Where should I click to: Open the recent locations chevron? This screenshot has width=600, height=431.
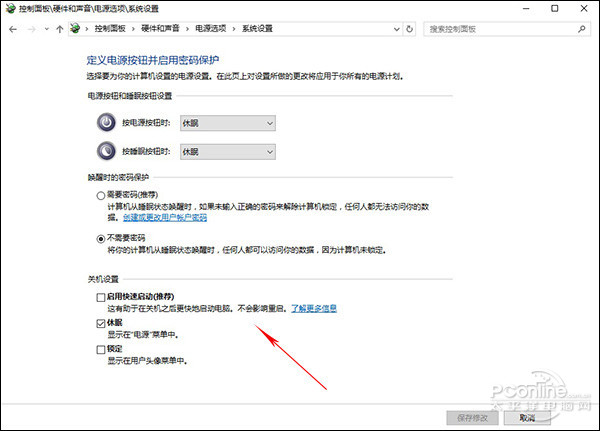(47, 29)
